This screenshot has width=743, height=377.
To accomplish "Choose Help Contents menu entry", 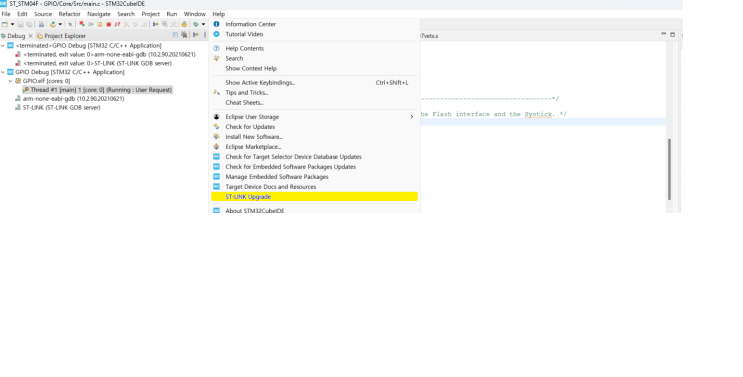I will point(314,48).
